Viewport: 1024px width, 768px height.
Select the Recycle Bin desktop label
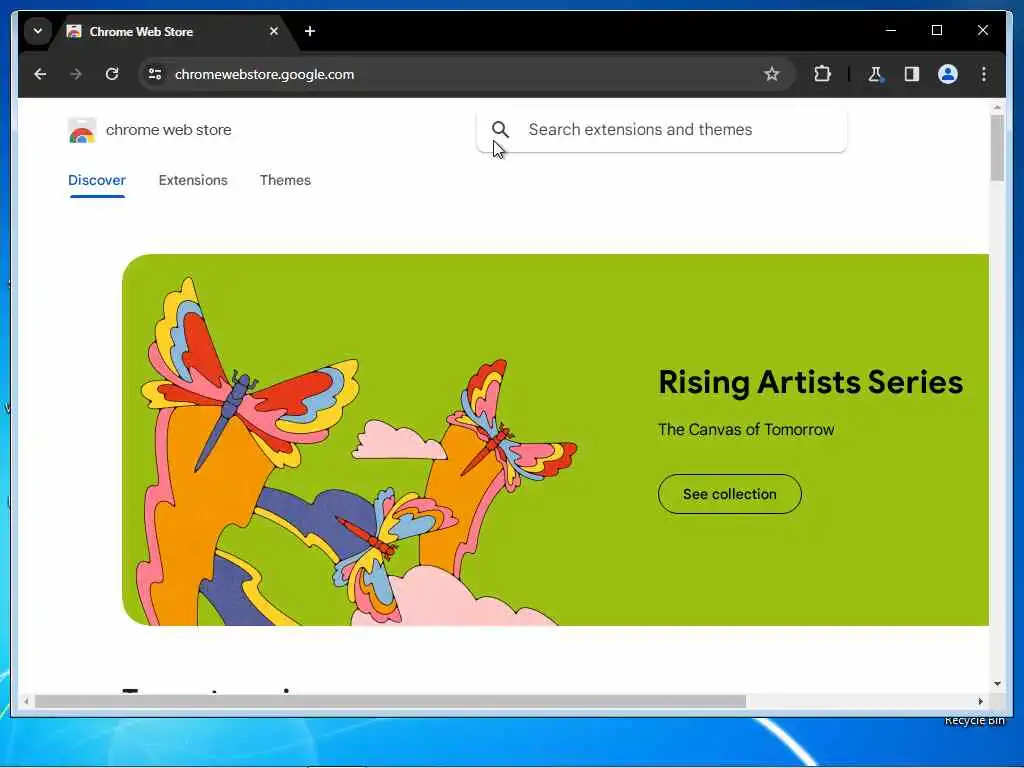tap(974, 721)
